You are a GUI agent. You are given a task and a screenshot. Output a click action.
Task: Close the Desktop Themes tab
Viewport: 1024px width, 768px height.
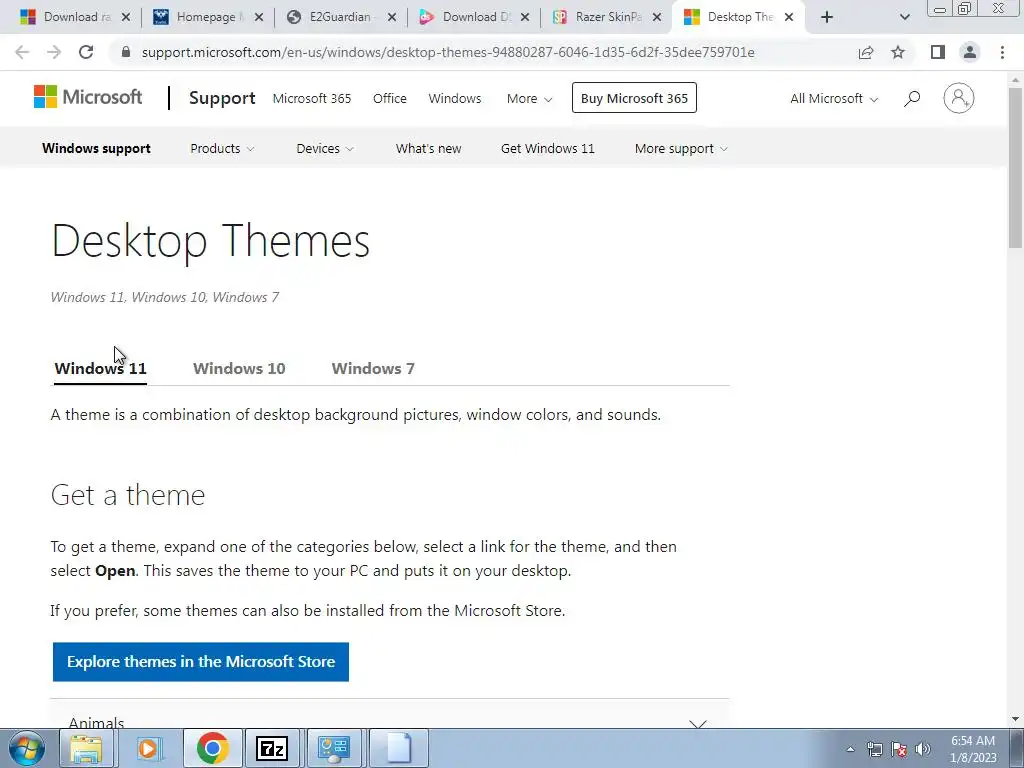click(789, 17)
